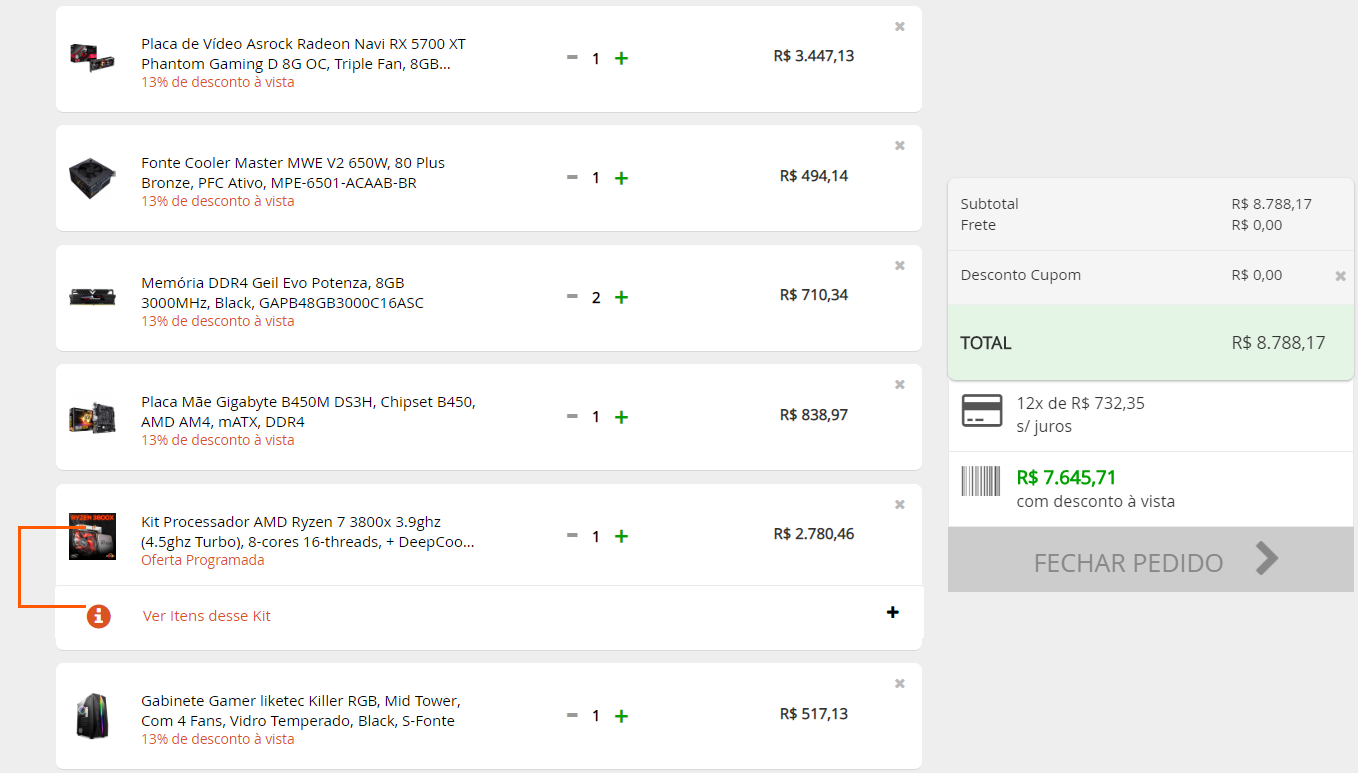Image resolution: width=1358 pixels, height=773 pixels.
Task: Click the barcode boleto icon
Action: click(x=981, y=482)
